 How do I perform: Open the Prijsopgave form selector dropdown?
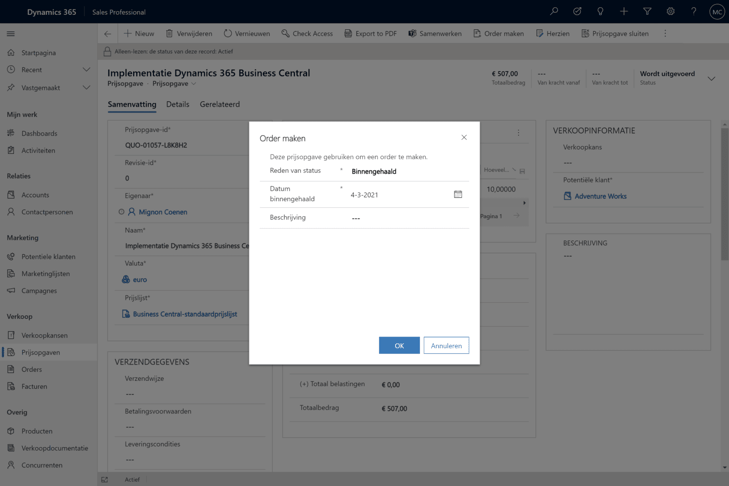pyautogui.click(x=174, y=84)
